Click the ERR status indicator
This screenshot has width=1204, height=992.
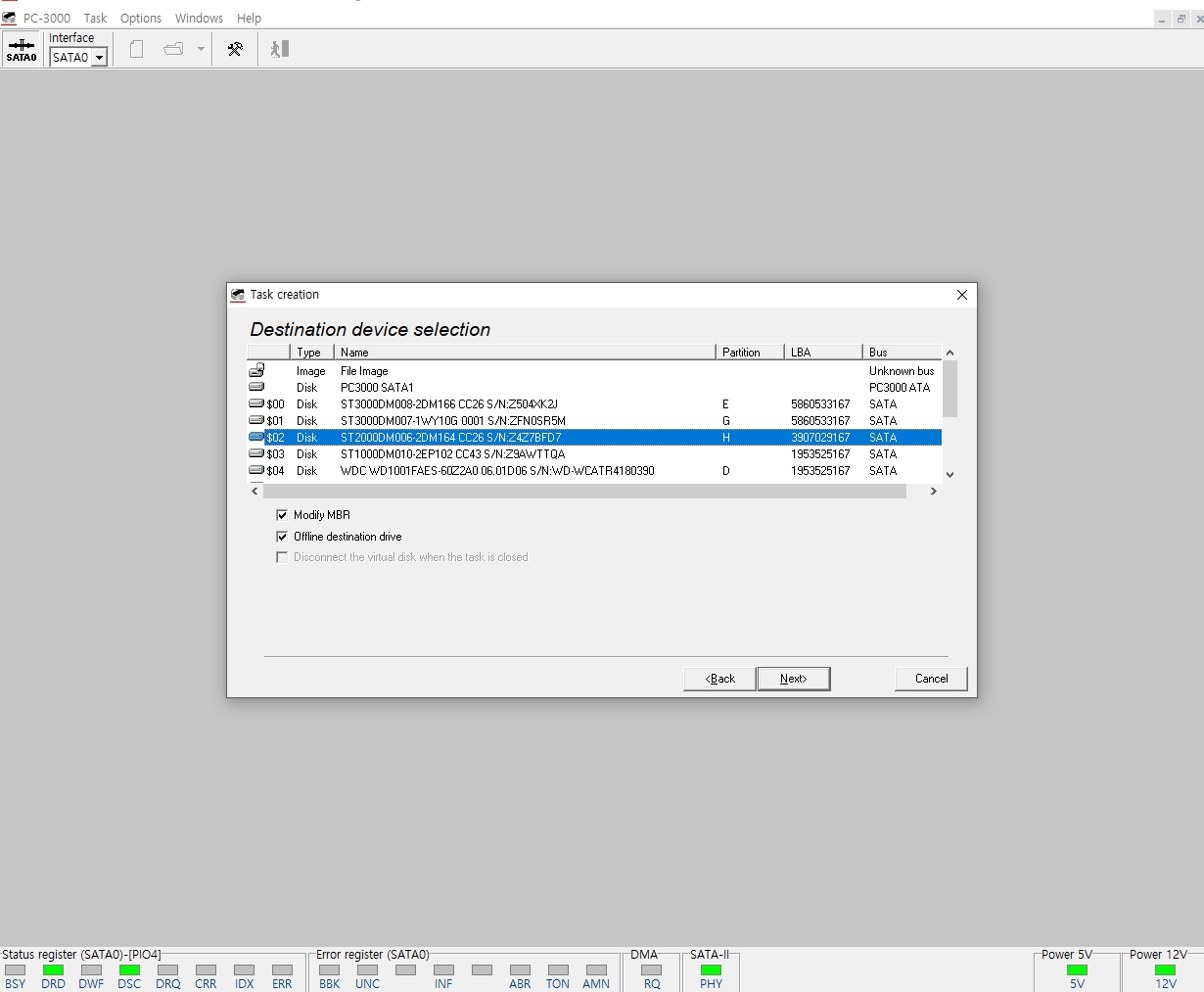pyautogui.click(x=282, y=970)
